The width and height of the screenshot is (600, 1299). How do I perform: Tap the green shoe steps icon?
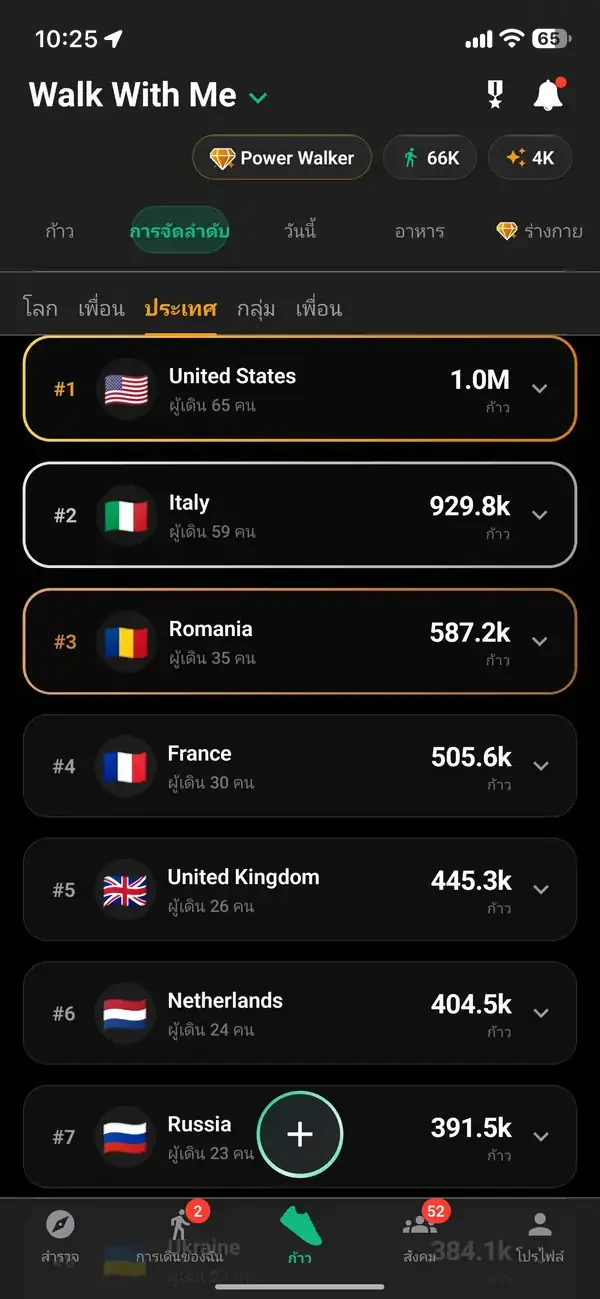[x=300, y=1225]
